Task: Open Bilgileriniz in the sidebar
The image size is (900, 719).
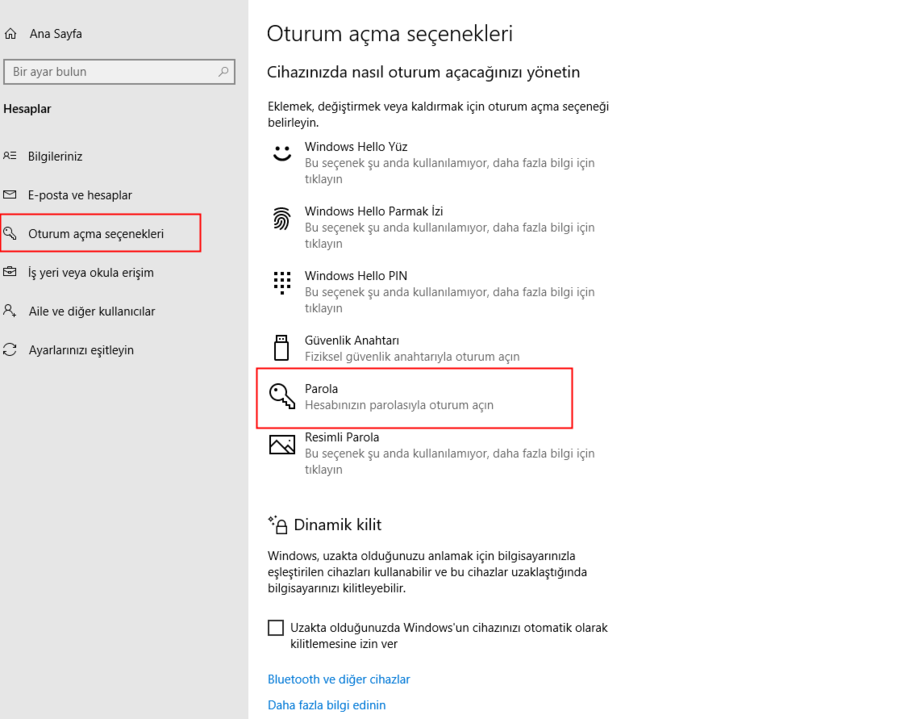Action: pyautogui.click(x=55, y=156)
